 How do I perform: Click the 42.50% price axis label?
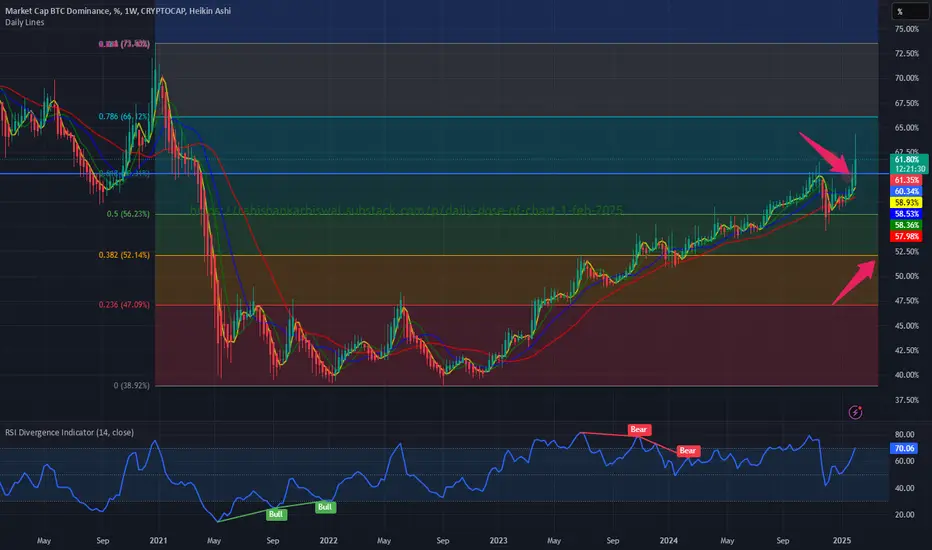coord(907,350)
